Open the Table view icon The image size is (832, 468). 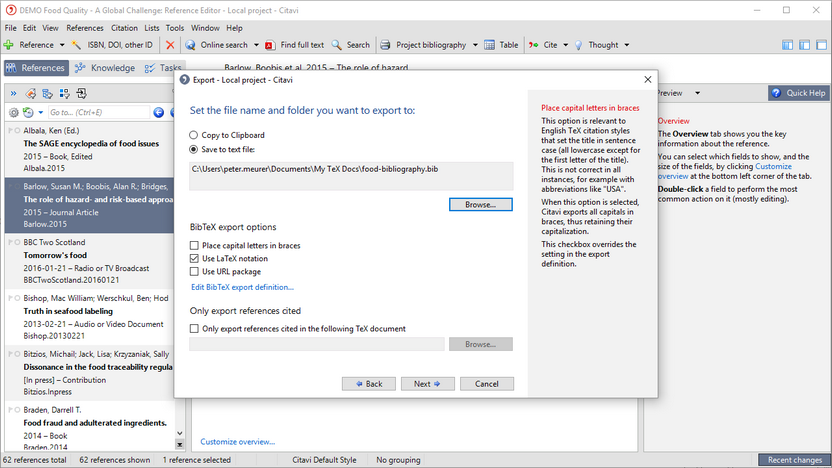click(x=489, y=45)
